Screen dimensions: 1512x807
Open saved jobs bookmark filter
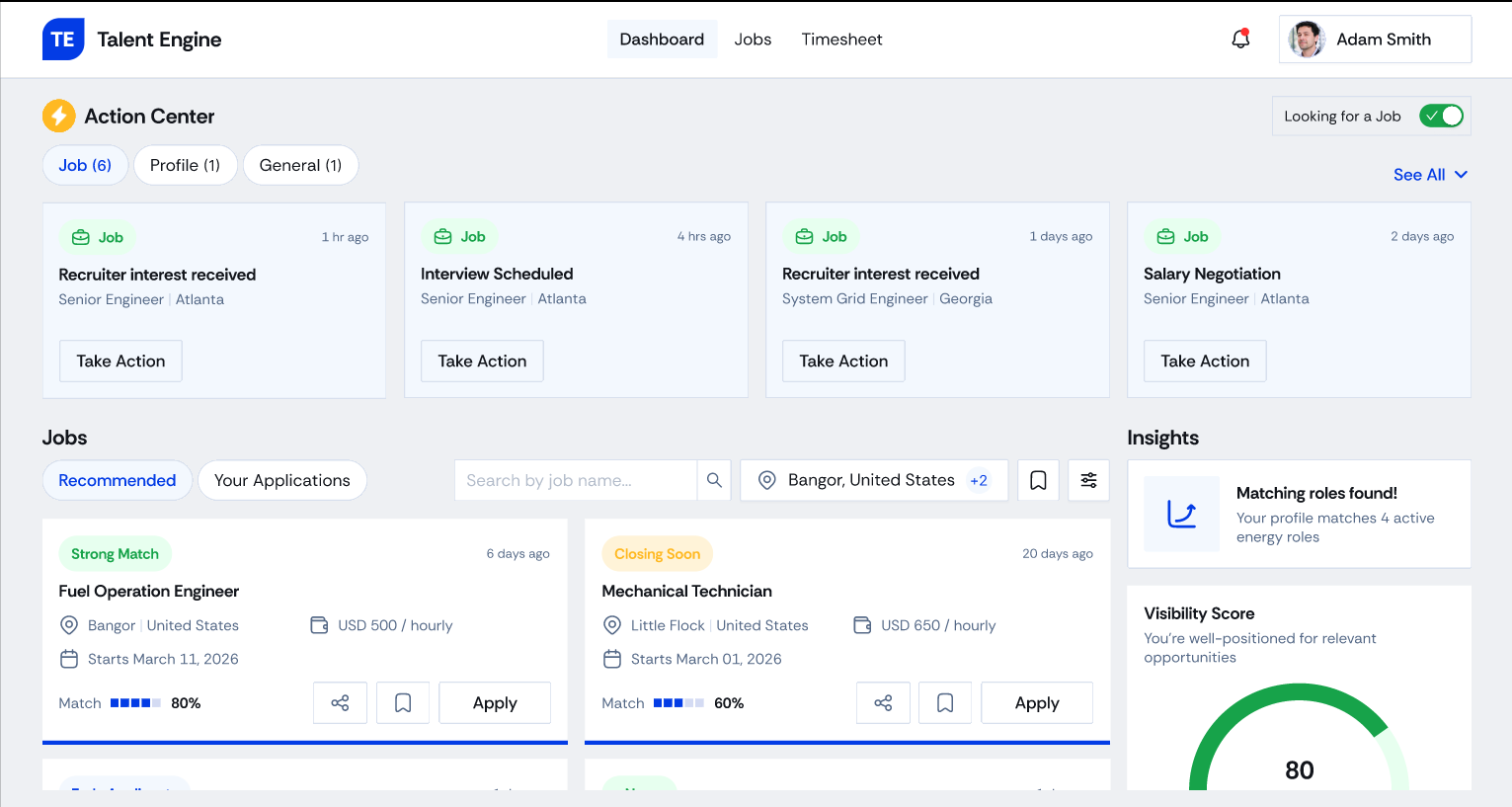pyautogui.click(x=1038, y=480)
